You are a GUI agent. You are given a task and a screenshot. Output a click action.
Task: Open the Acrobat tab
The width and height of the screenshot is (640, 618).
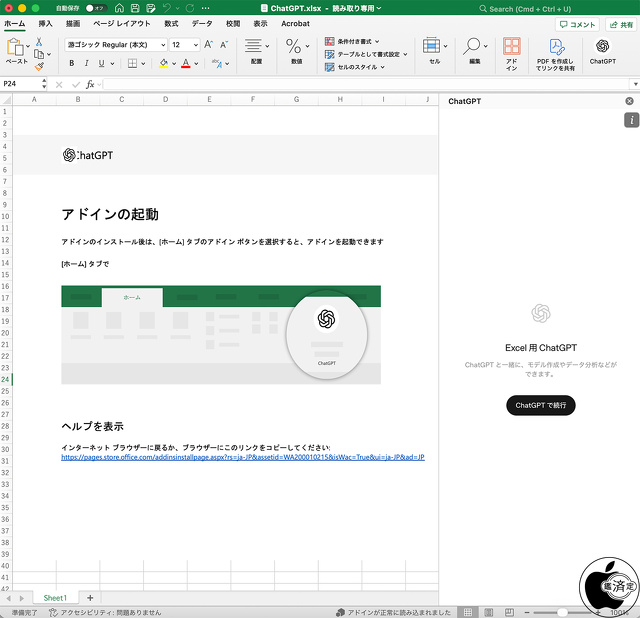pos(295,24)
